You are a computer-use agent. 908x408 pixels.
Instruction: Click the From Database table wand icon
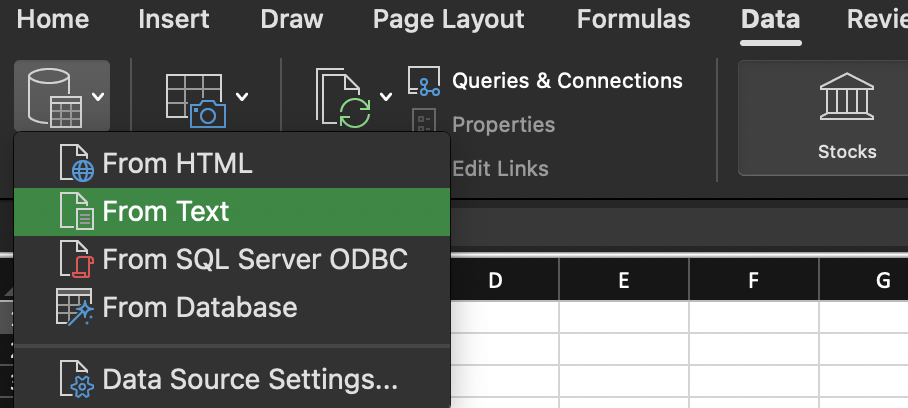(x=75, y=307)
